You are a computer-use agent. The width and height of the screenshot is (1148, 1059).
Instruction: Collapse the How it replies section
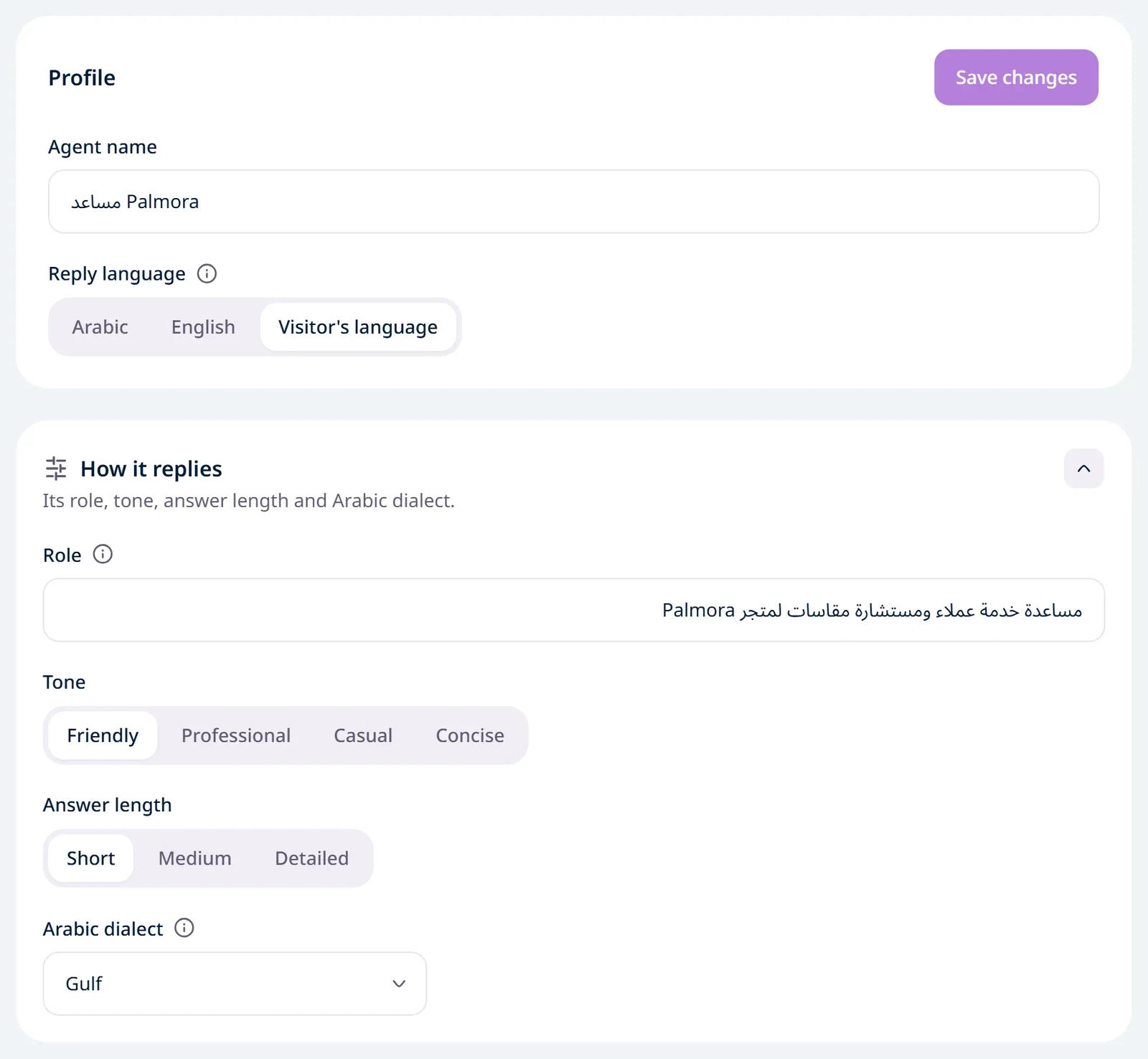(1083, 469)
